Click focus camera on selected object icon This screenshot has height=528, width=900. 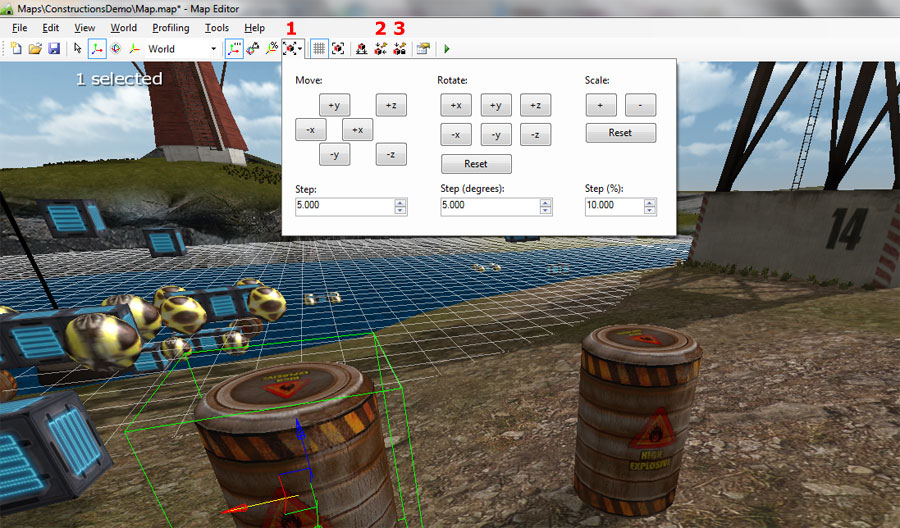tap(338, 49)
